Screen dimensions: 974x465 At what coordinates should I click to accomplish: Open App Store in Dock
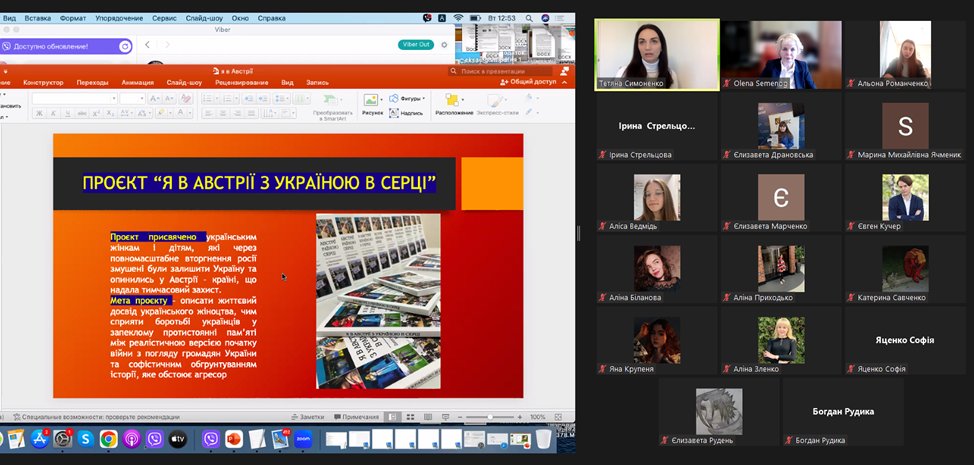[39, 439]
